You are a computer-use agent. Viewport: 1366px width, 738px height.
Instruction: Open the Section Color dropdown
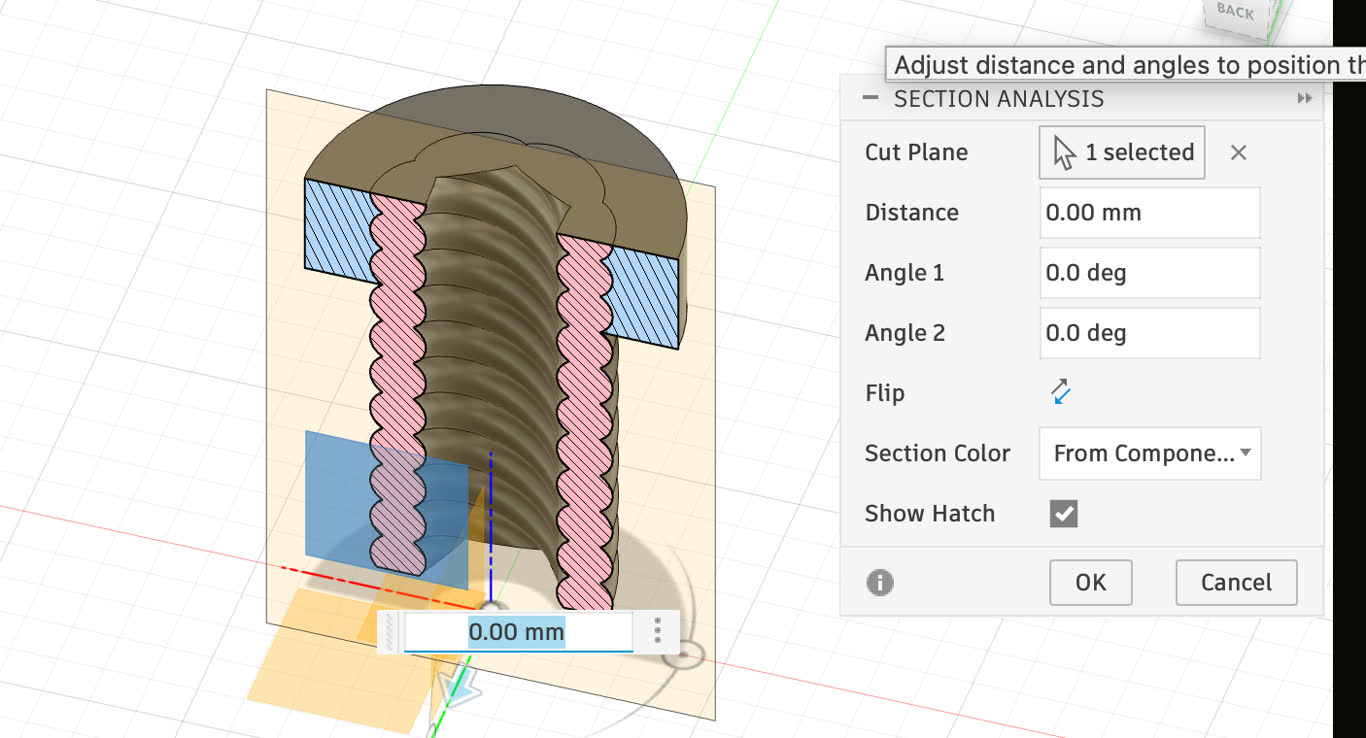click(x=1150, y=453)
